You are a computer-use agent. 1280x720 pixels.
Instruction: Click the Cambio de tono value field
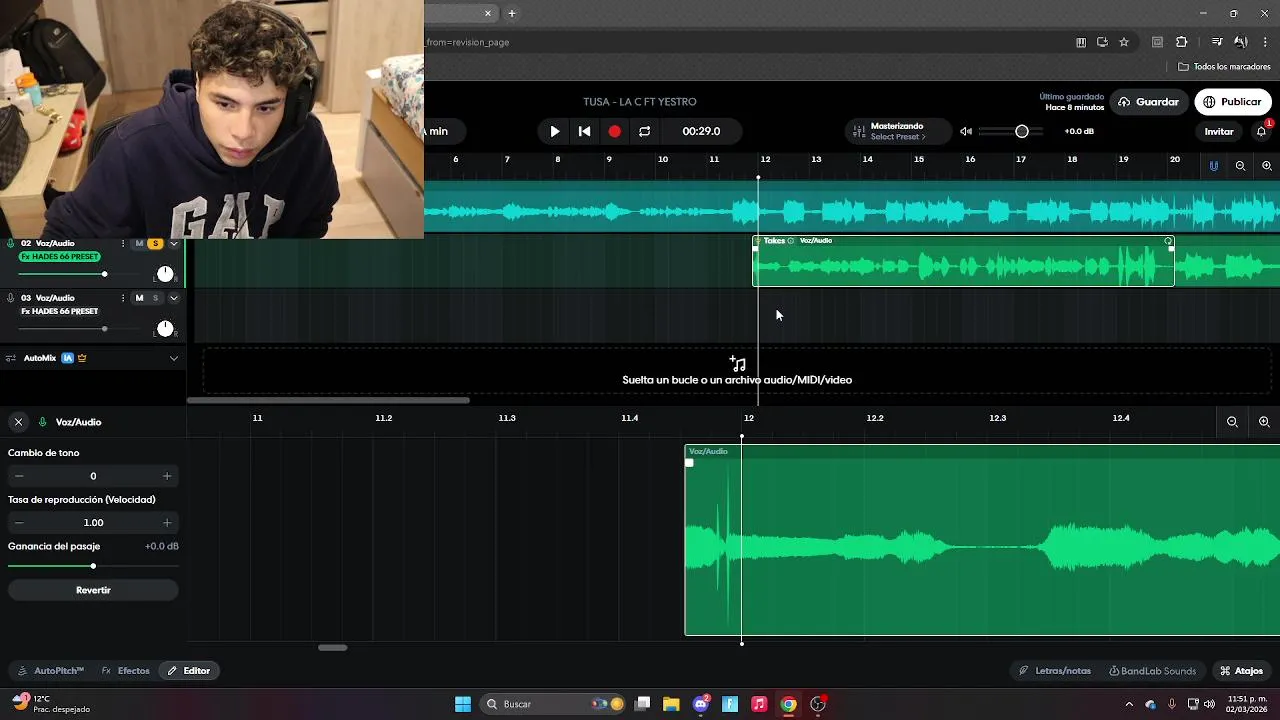(93, 476)
